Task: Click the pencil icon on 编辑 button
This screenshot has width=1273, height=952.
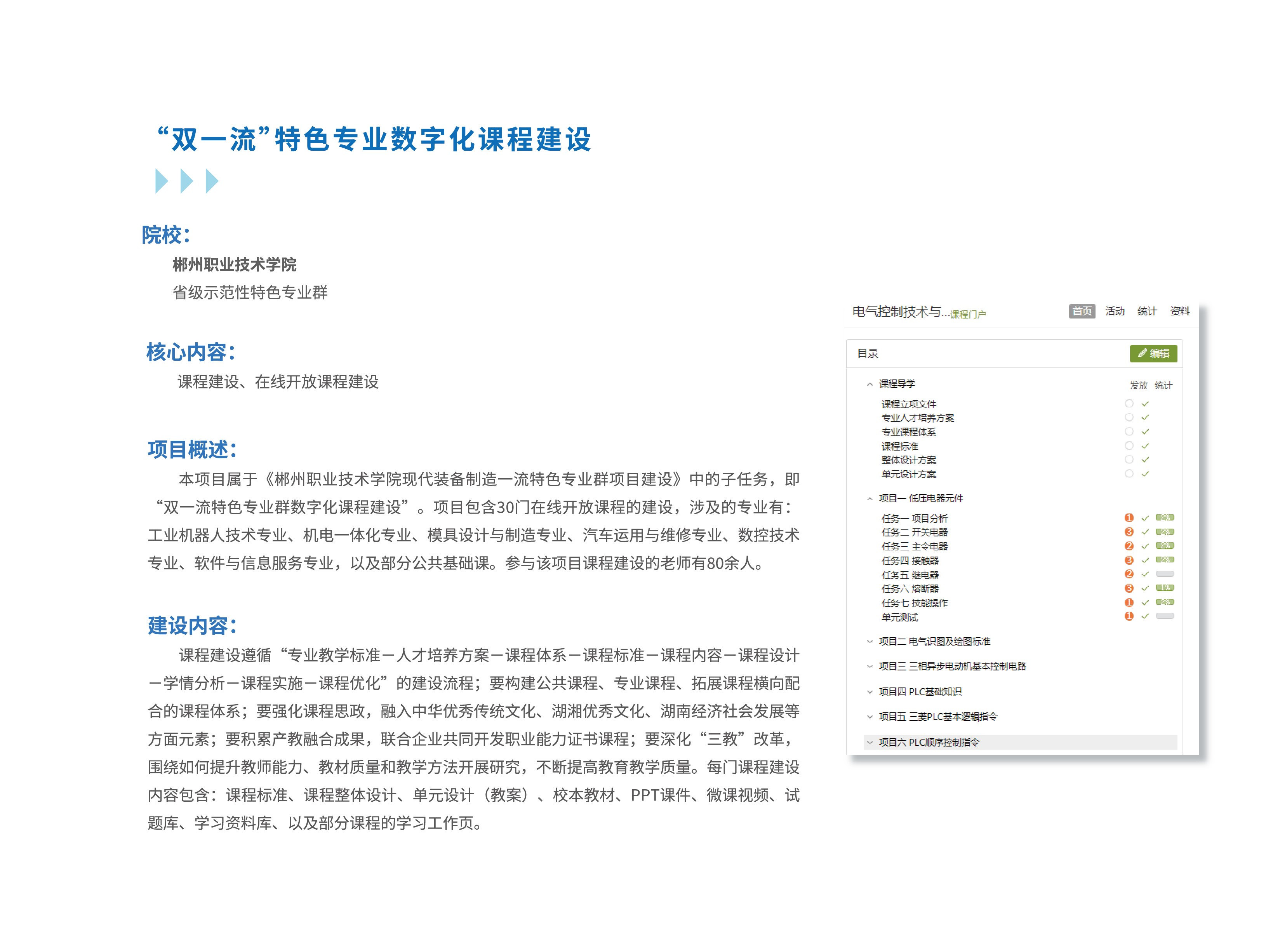Action: (x=1143, y=353)
